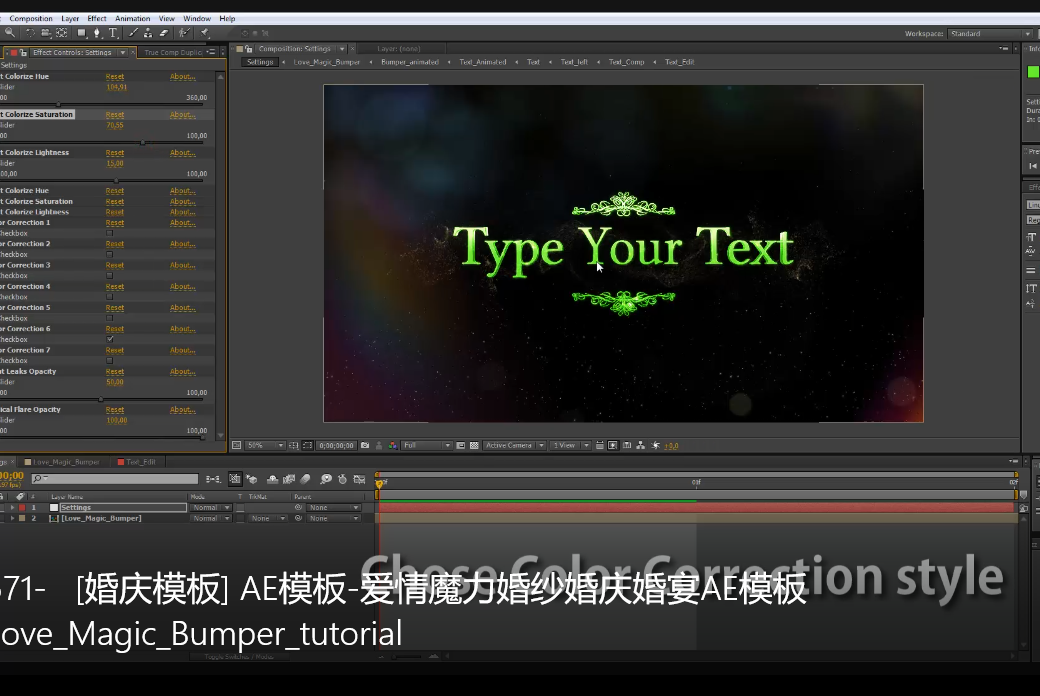
Task: Toggle the Color Correction 3 checkbox
Action: point(110,275)
